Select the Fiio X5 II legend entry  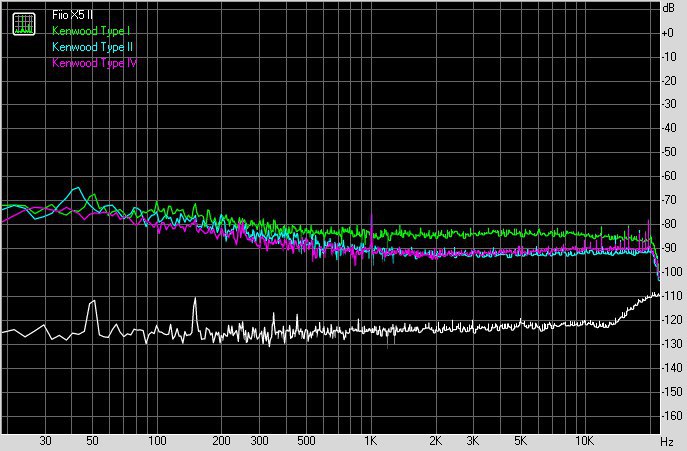point(72,15)
